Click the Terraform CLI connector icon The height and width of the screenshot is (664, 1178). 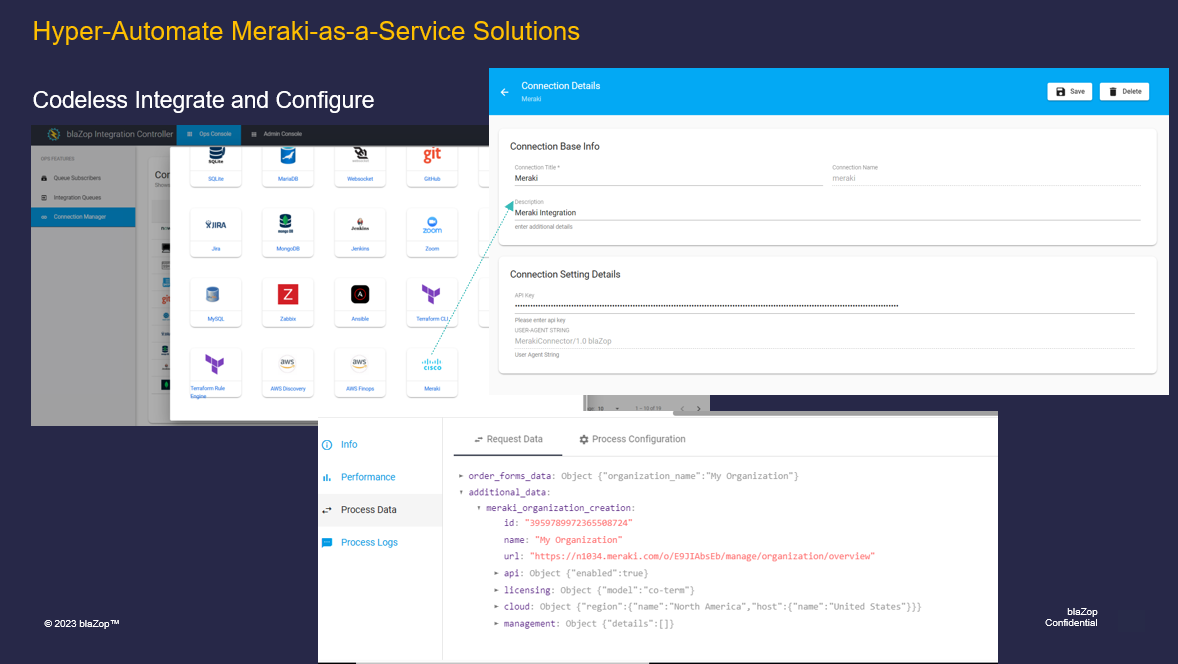431,302
